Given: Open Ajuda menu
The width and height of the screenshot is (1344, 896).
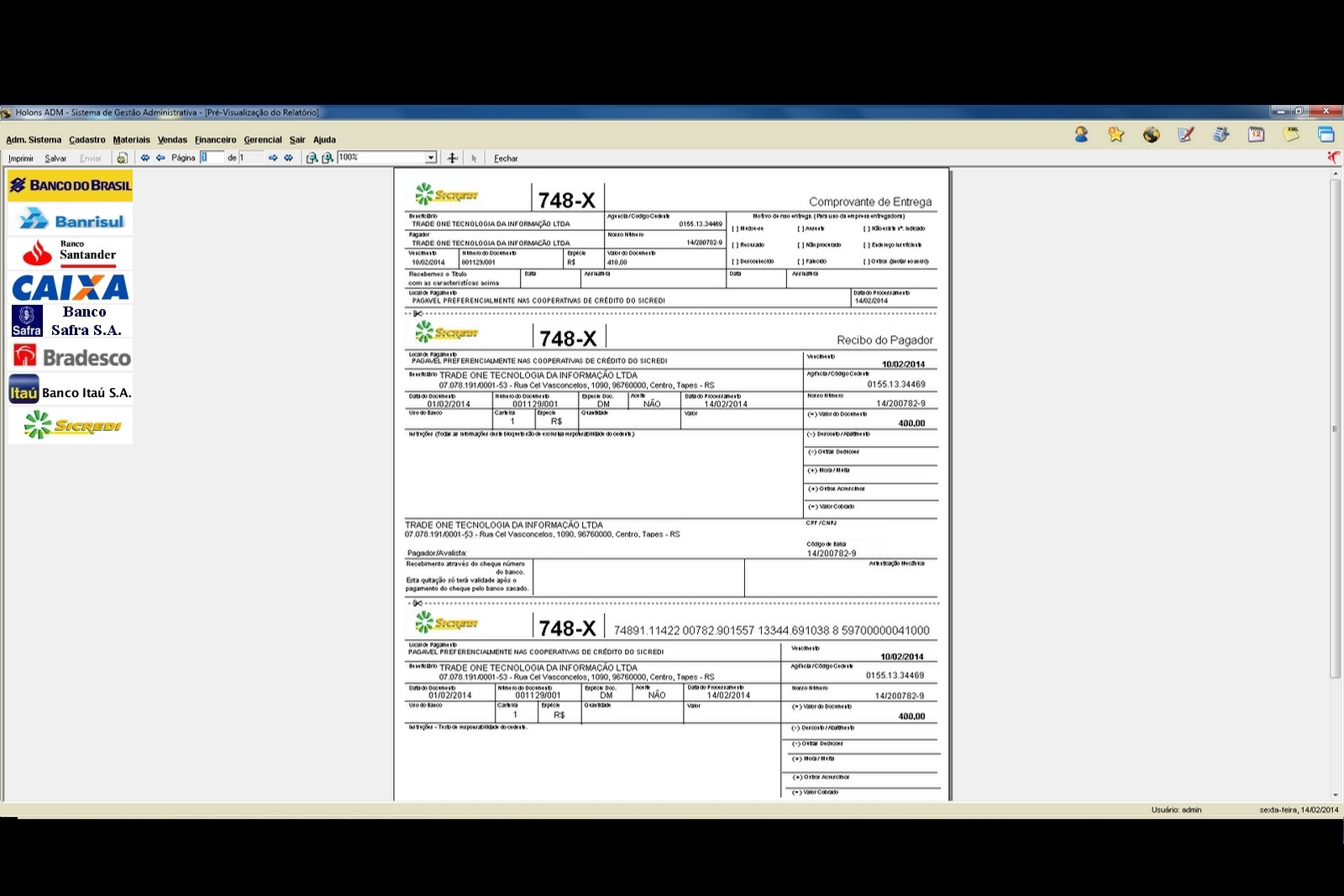Looking at the screenshot, I should coord(324,140).
